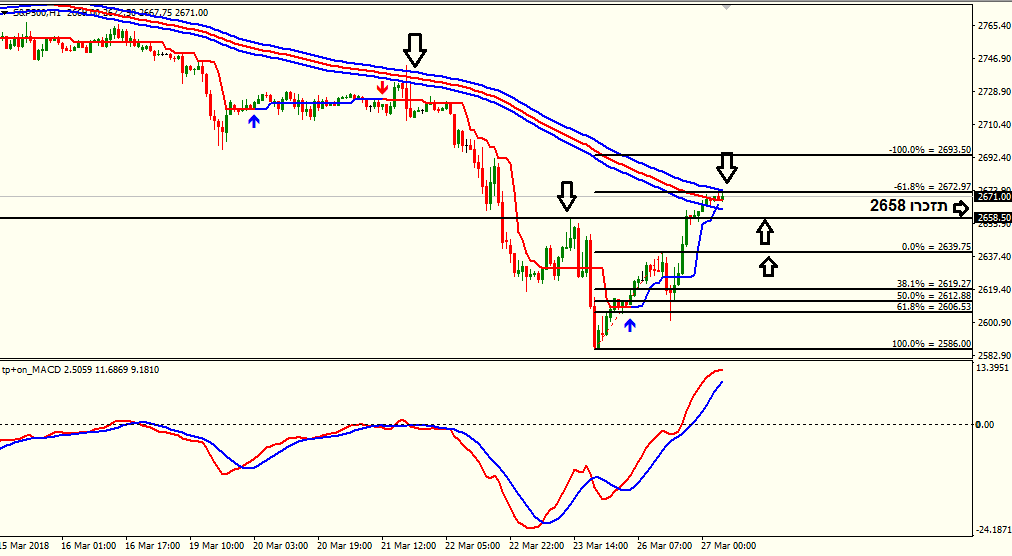Screen dimensions: 1012x556
Task: Click the 20 Mar 03:00 time label
Action: tap(281, 546)
